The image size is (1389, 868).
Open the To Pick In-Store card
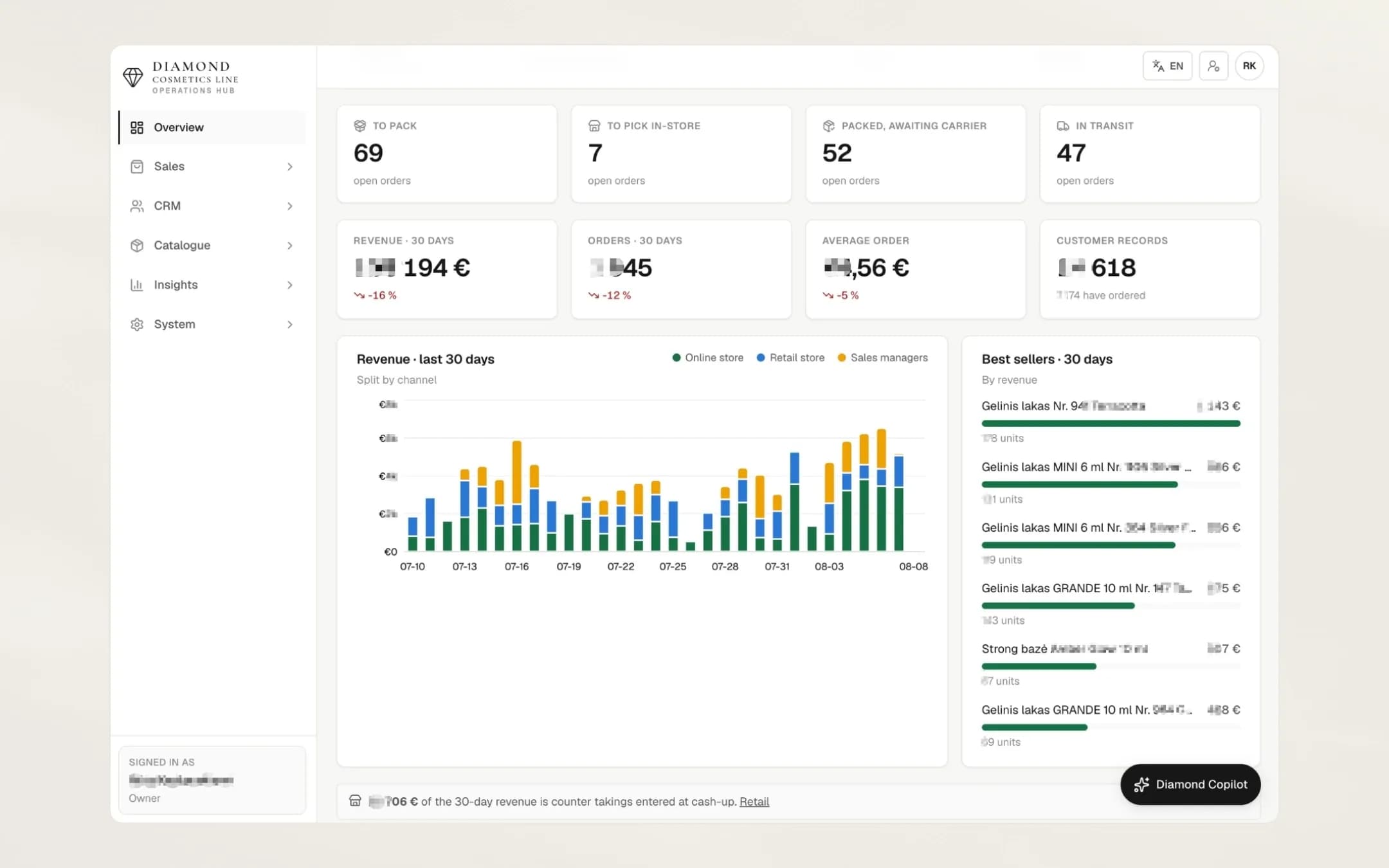[681, 154]
